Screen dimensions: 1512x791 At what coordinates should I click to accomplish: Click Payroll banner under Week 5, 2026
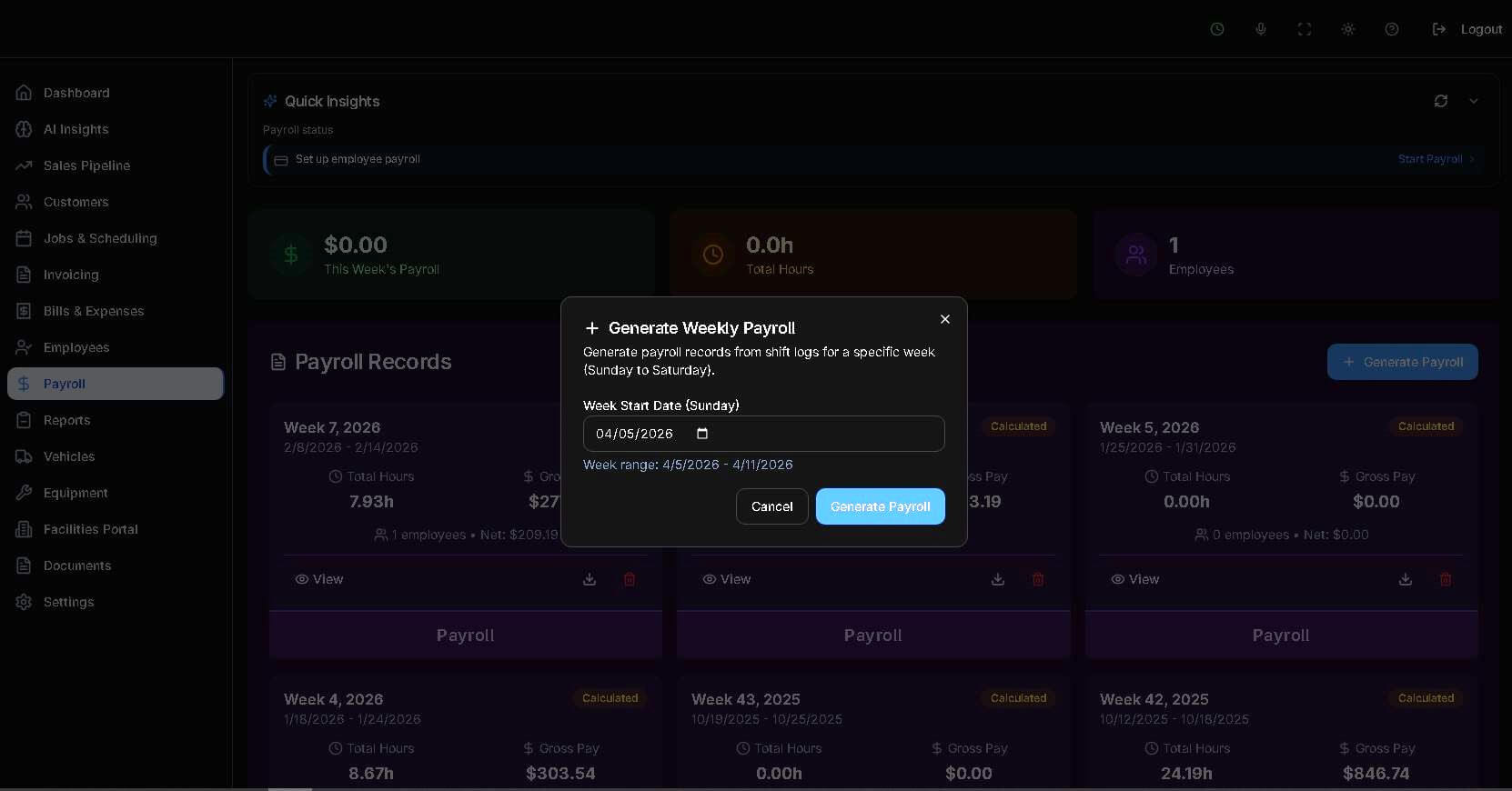pyautogui.click(x=1281, y=635)
